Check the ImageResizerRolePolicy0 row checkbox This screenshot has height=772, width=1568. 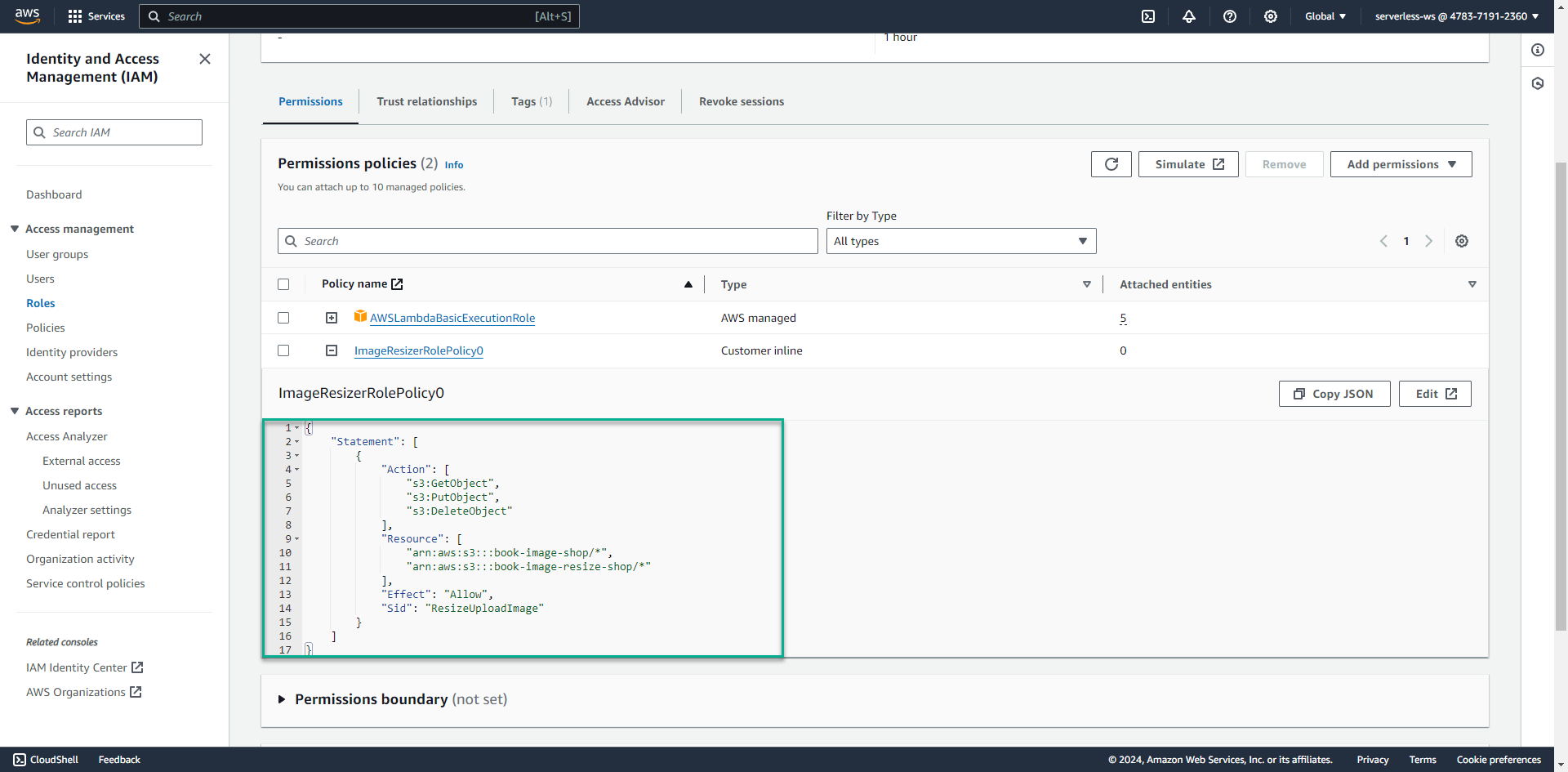(283, 350)
